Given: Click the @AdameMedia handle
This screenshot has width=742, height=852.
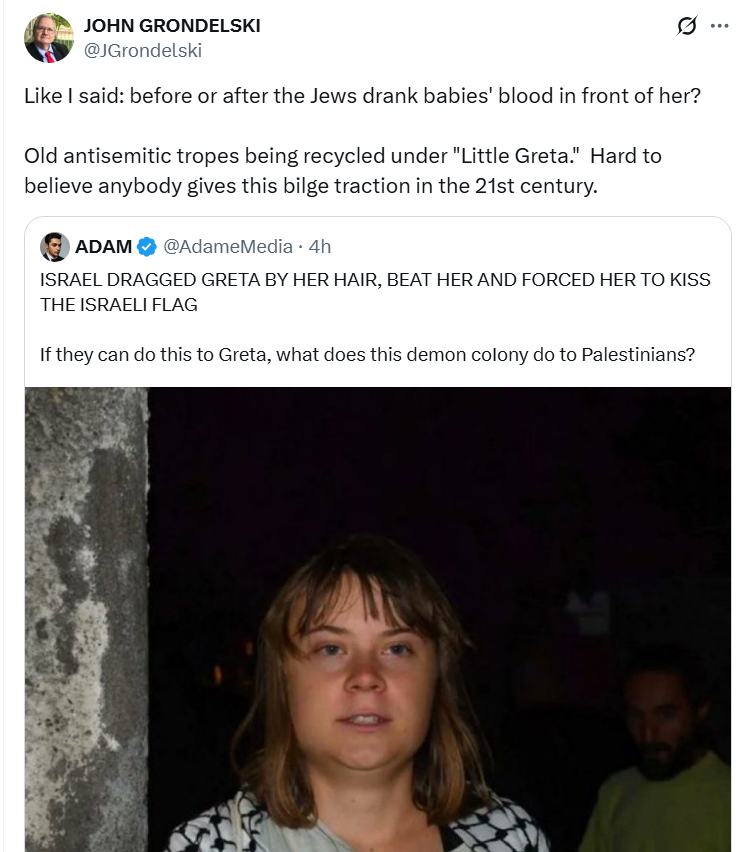Looking at the screenshot, I should click(228, 246).
